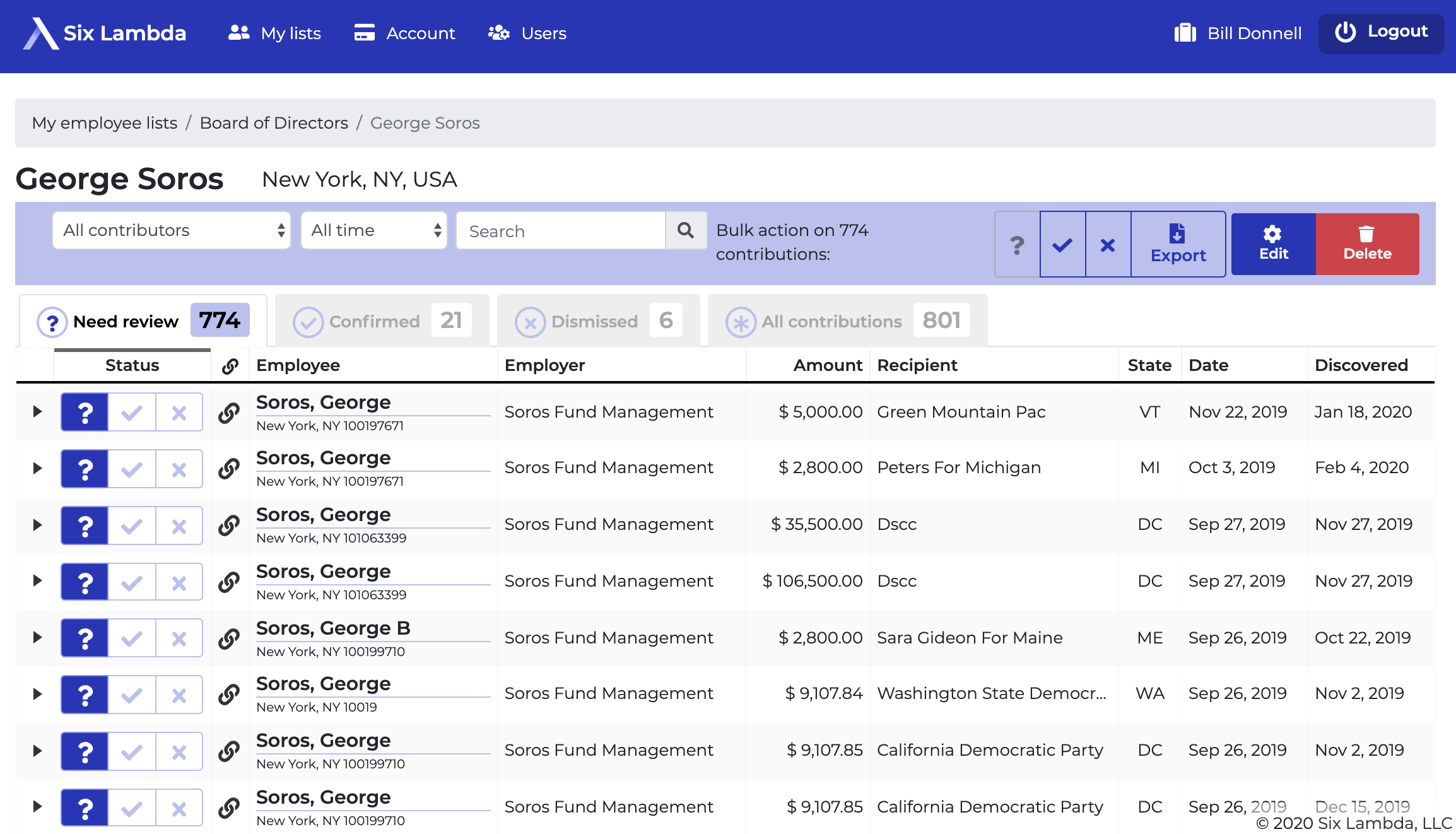
Task: Click the search magnifier icon
Action: (686, 231)
